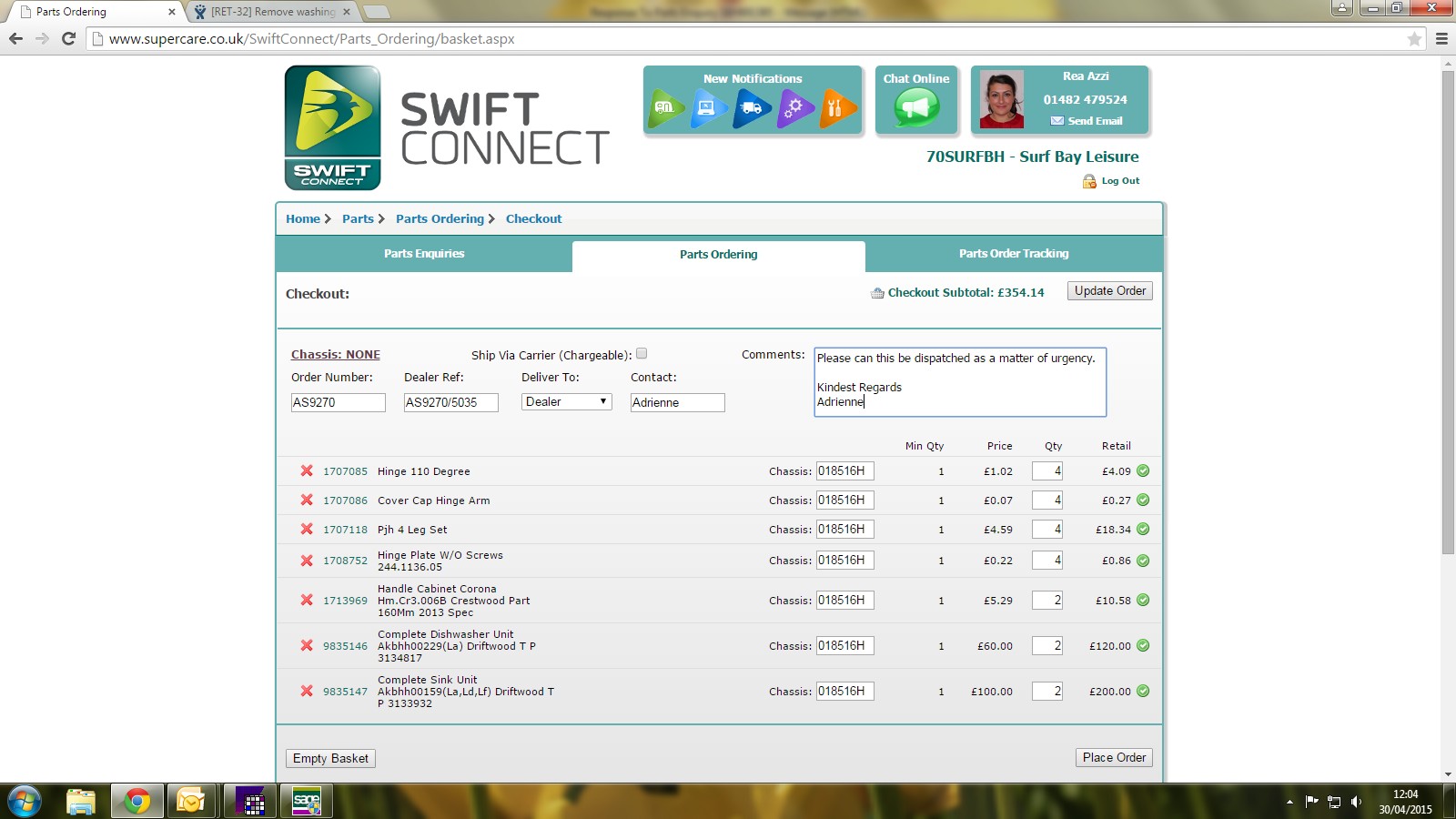
Task: Open the purple gears notification icon
Action: [794, 108]
